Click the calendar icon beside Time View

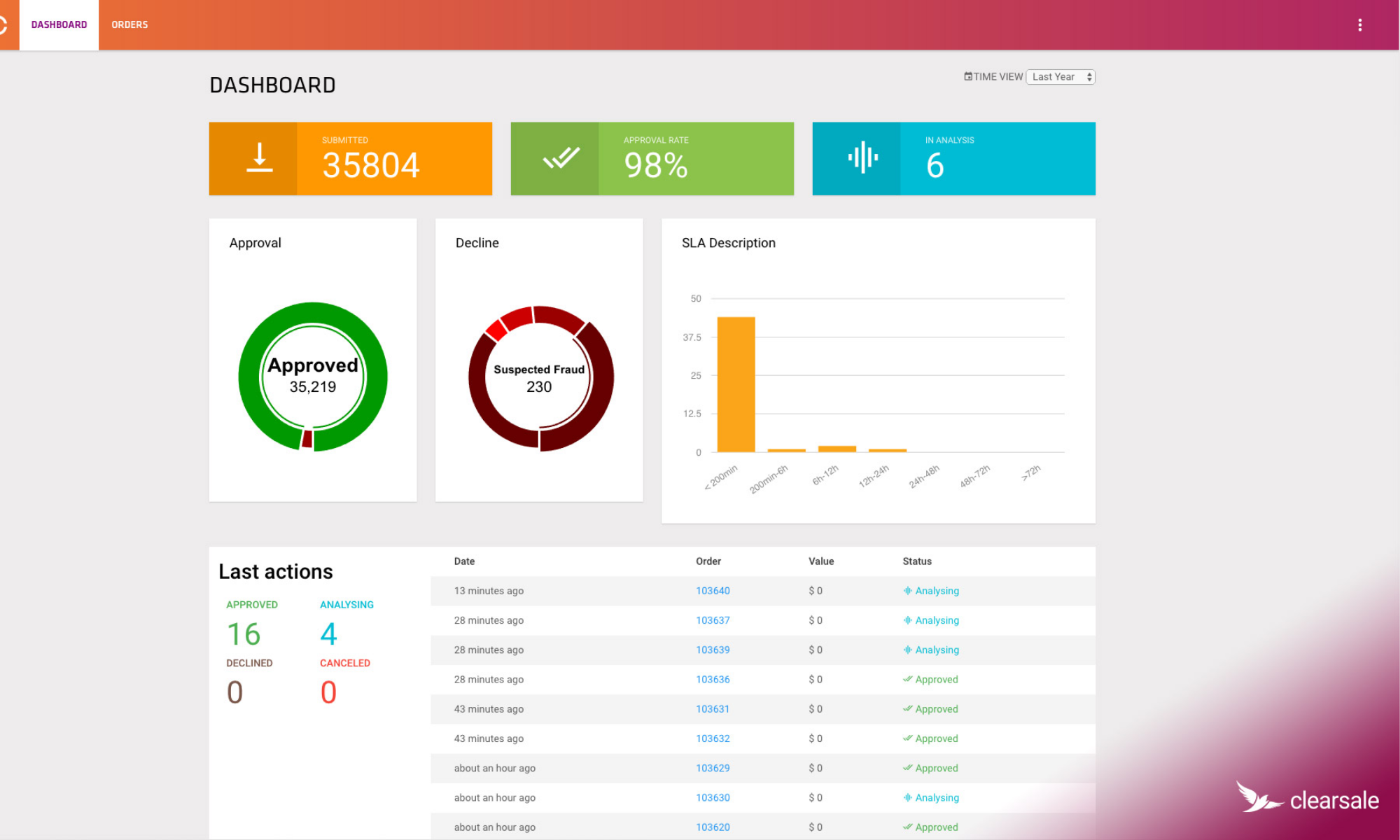coord(967,76)
